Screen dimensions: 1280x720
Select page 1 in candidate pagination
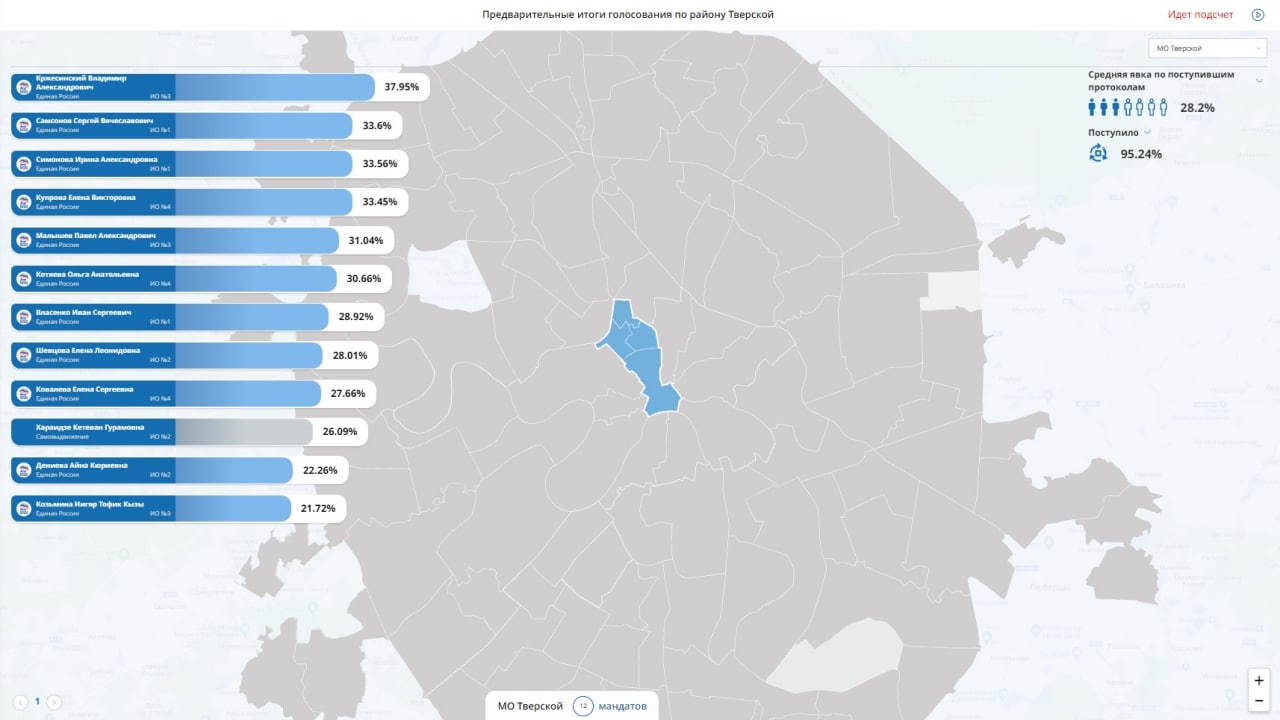pos(37,702)
